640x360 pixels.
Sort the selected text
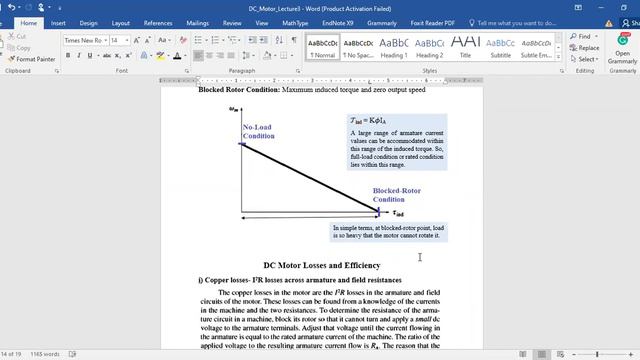[279, 40]
